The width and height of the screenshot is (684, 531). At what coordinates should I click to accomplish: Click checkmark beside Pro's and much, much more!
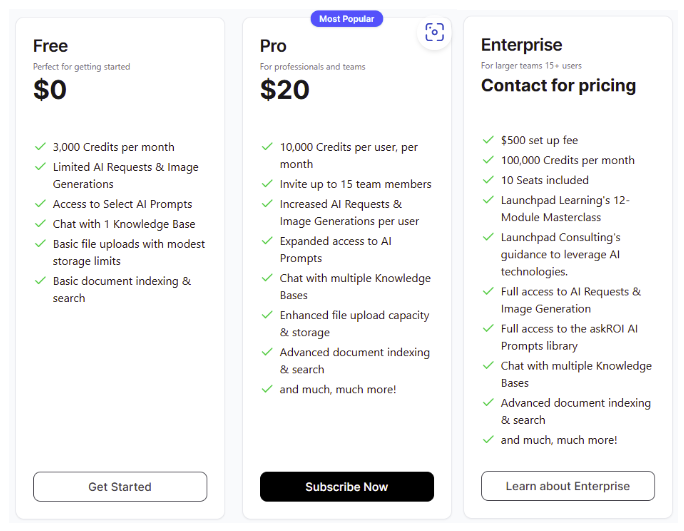267,389
